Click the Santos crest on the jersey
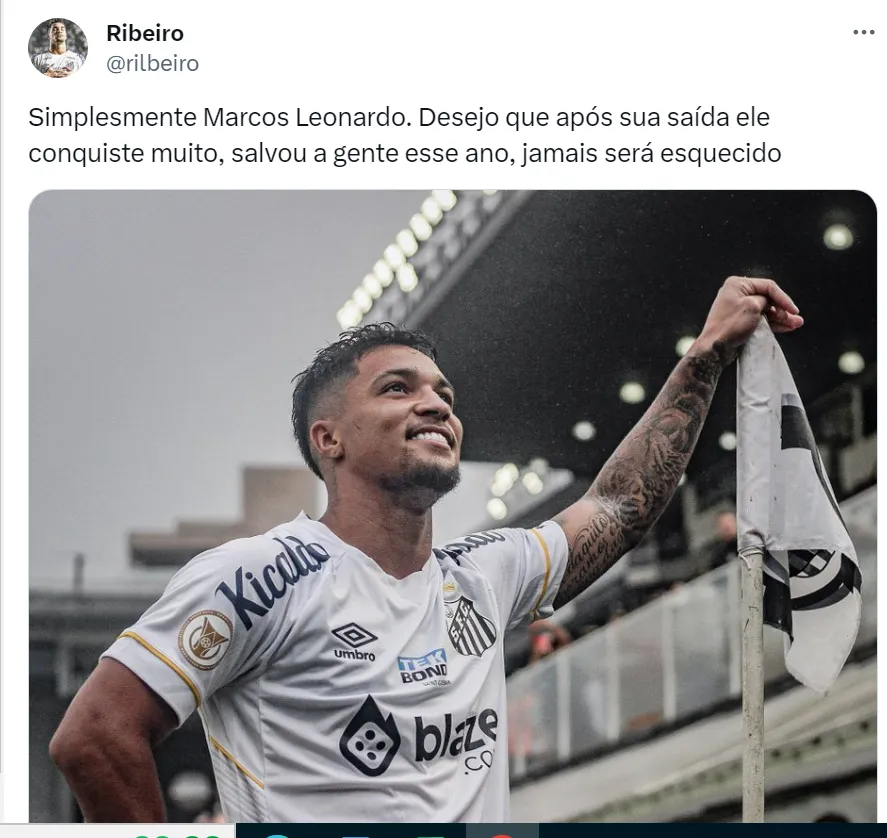 (471, 626)
